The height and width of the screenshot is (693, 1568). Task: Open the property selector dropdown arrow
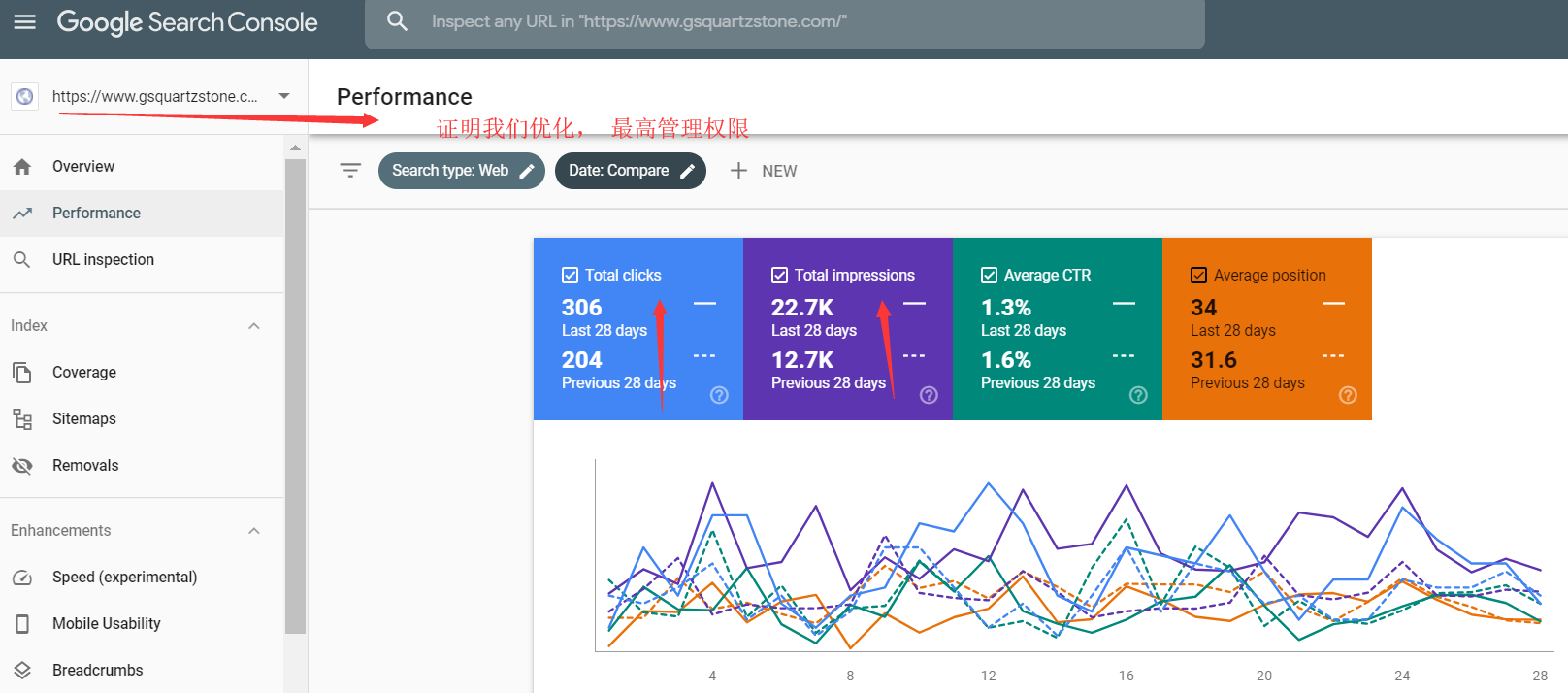click(284, 96)
